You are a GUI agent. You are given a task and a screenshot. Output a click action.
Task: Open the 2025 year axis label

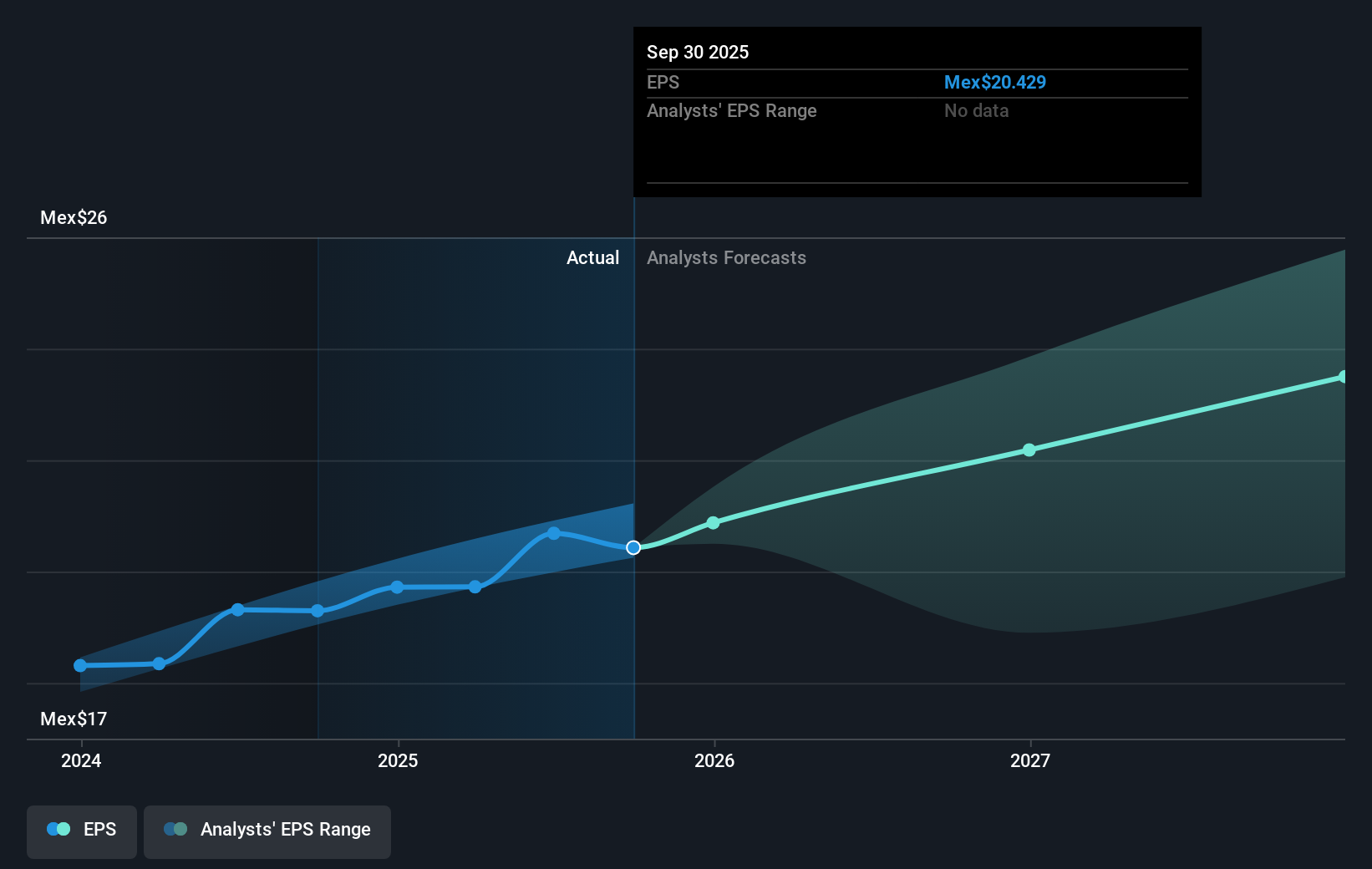(399, 760)
